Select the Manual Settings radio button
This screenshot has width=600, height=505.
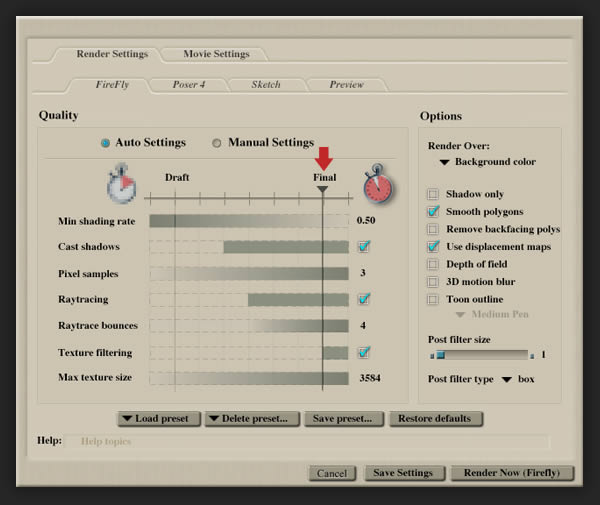click(217, 143)
